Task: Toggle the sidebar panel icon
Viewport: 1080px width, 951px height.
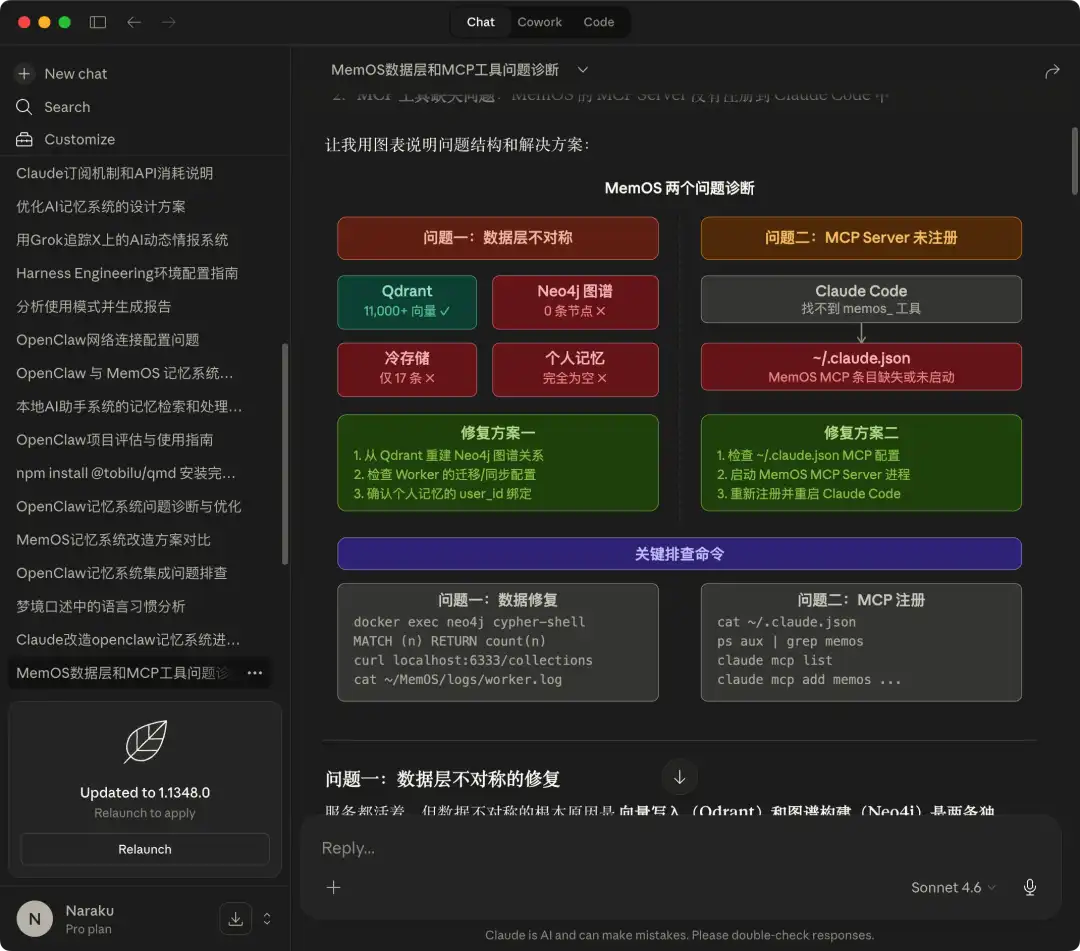Action: point(98,22)
